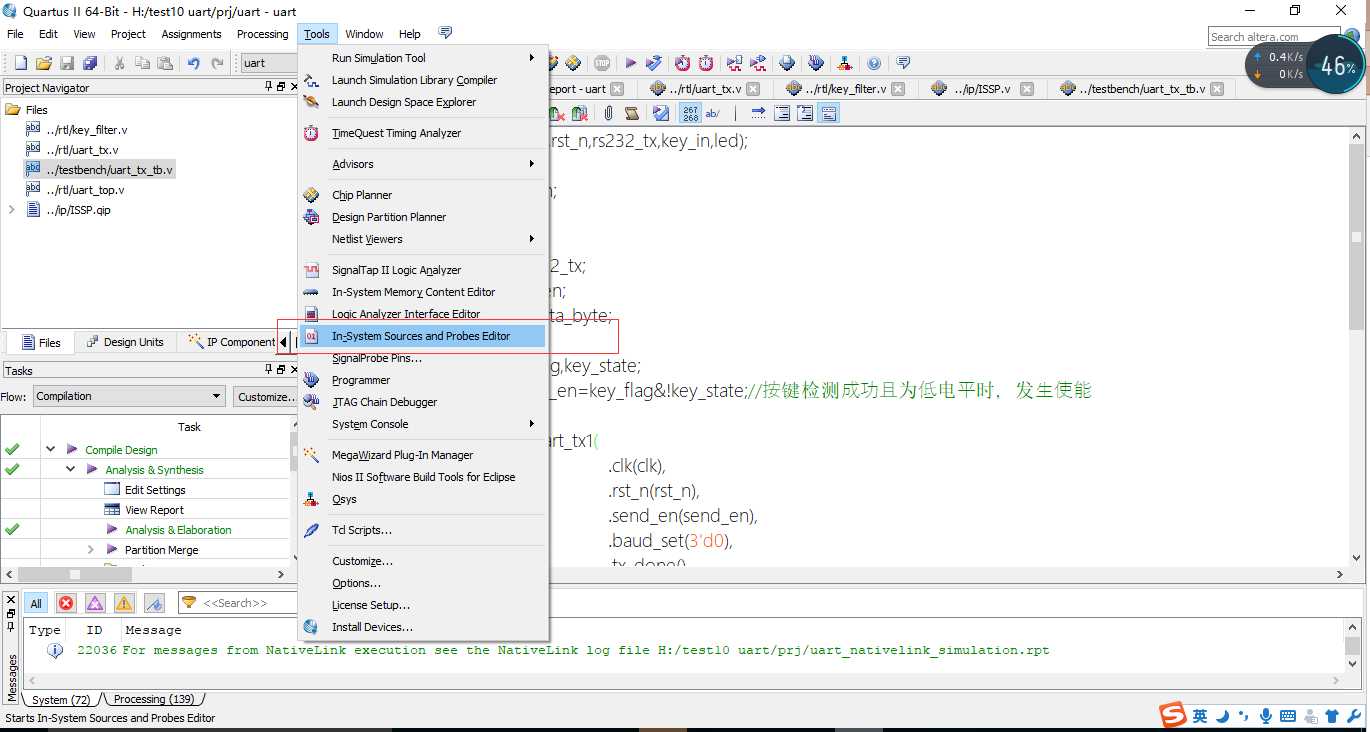Viewport: 1370px width, 732px height.
Task: Collapse Compile Design task tree
Action: point(50,450)
